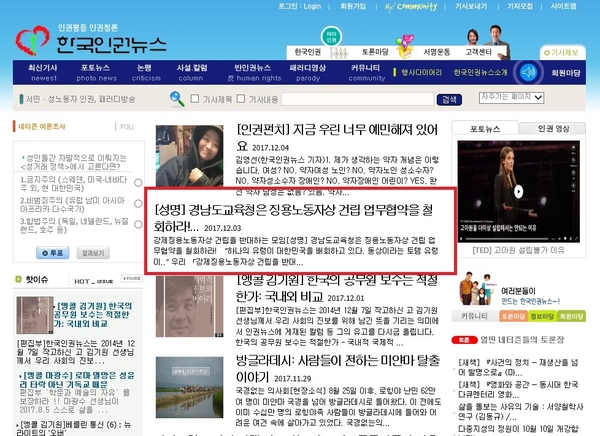This screenshot has height=436, width=600.
Task: Click the 기사보내기 link
Action: click(471, 6)
